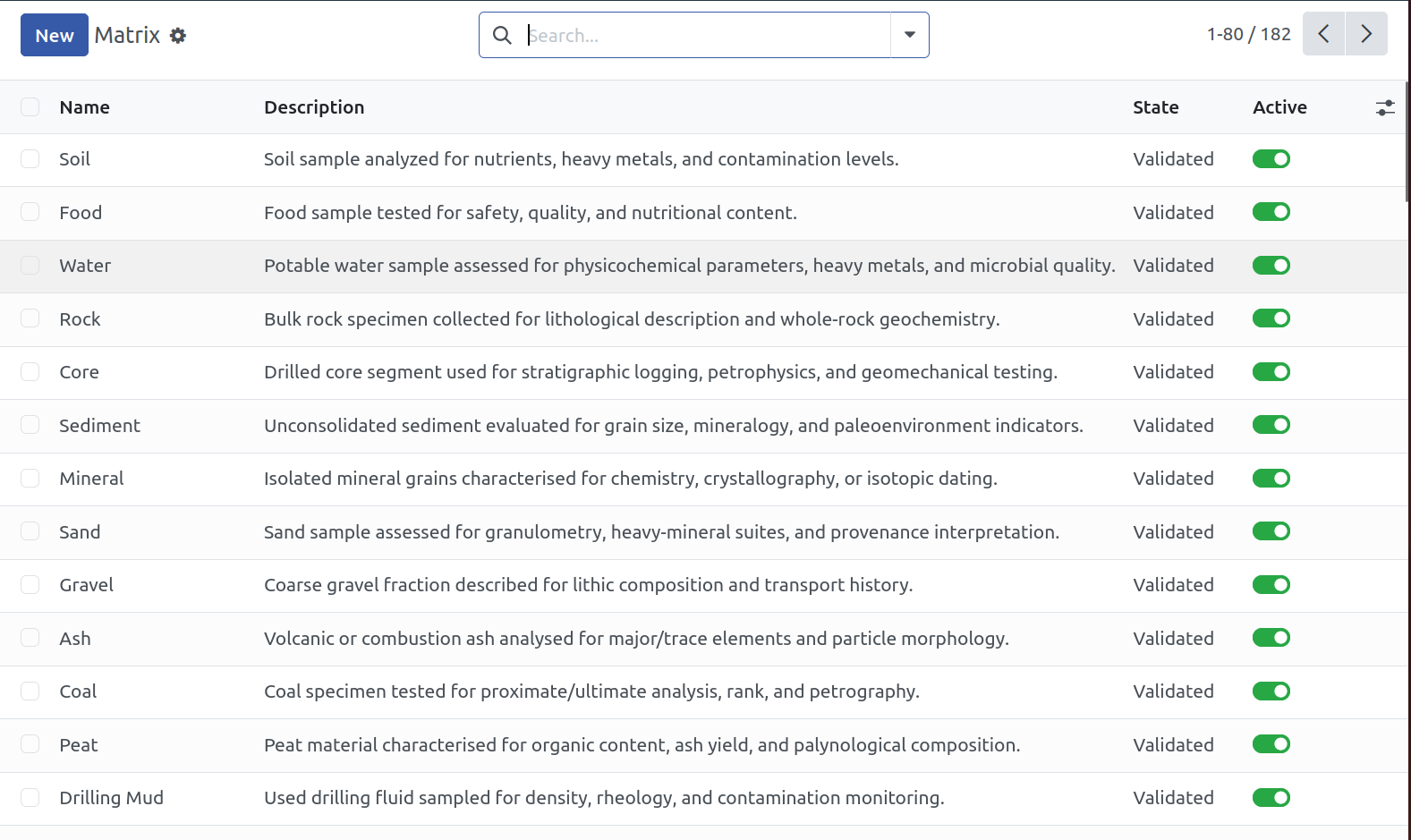Disable the Active toggle for Drilling Mud
The width and height of the screenshot is (1411, 840).
pyautogui.click(x=1271, y=798)
